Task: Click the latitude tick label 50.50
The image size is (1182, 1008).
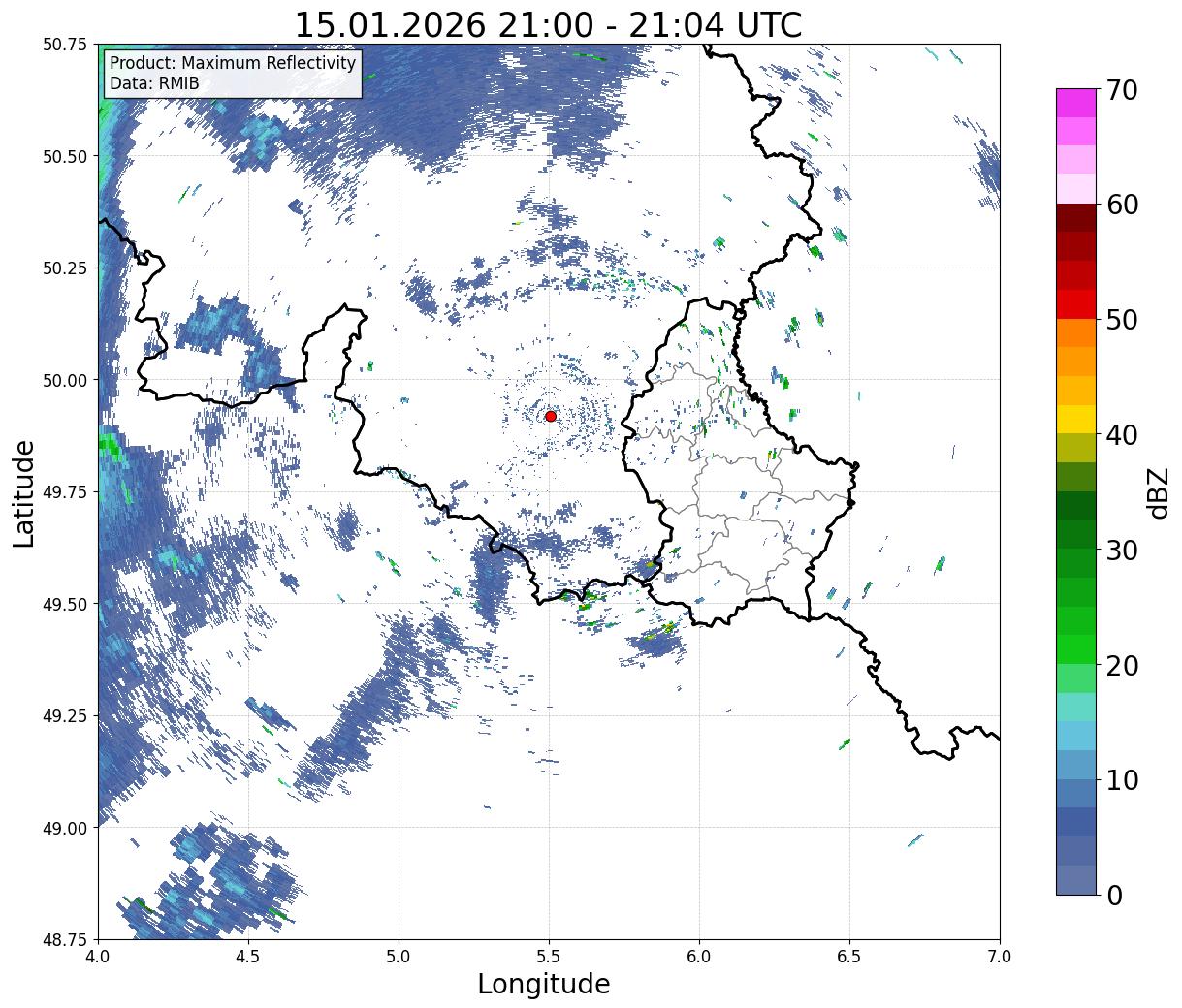Action: [x=65, y=156]
